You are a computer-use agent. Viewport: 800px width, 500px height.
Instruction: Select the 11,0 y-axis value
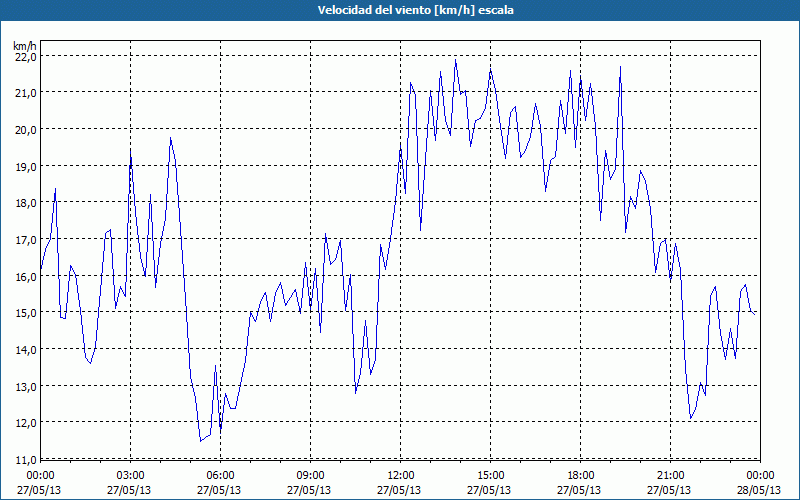click(26, 459)
